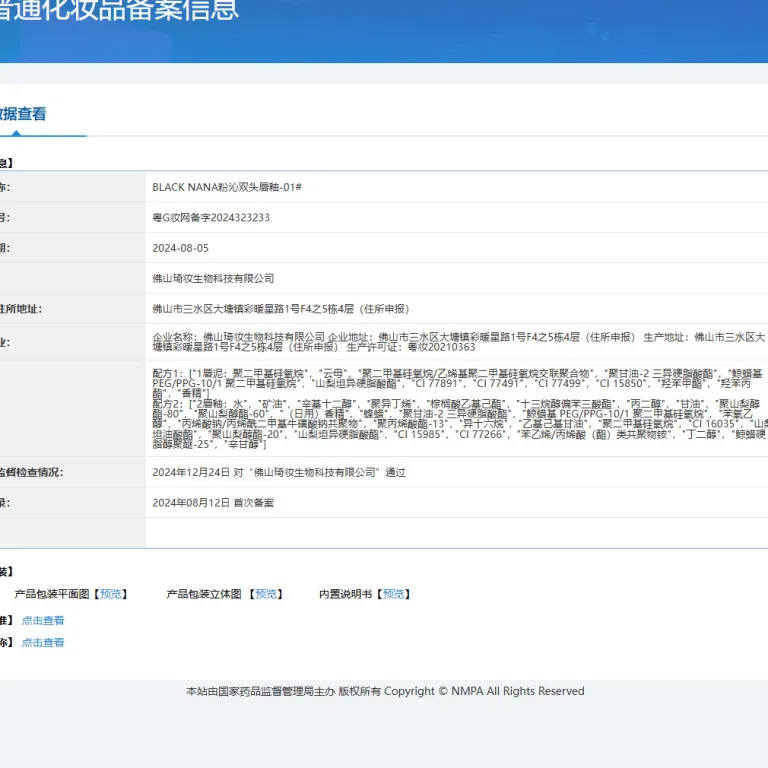Viewport: 768px width, 768px height.
Task: Select 2024年08月12日 首次备案 record
Action: (x=213, y=503)
